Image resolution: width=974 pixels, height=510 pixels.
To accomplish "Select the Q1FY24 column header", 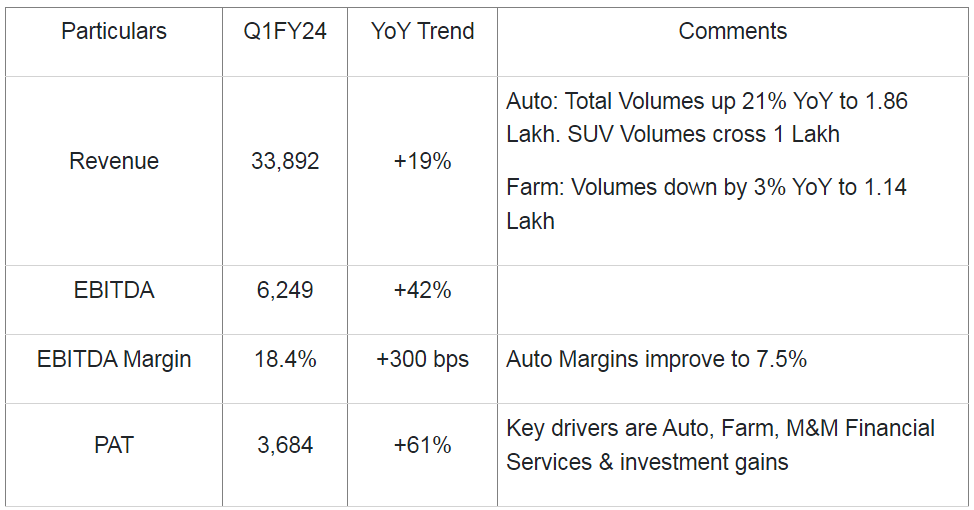I will [x=285, y=31].
